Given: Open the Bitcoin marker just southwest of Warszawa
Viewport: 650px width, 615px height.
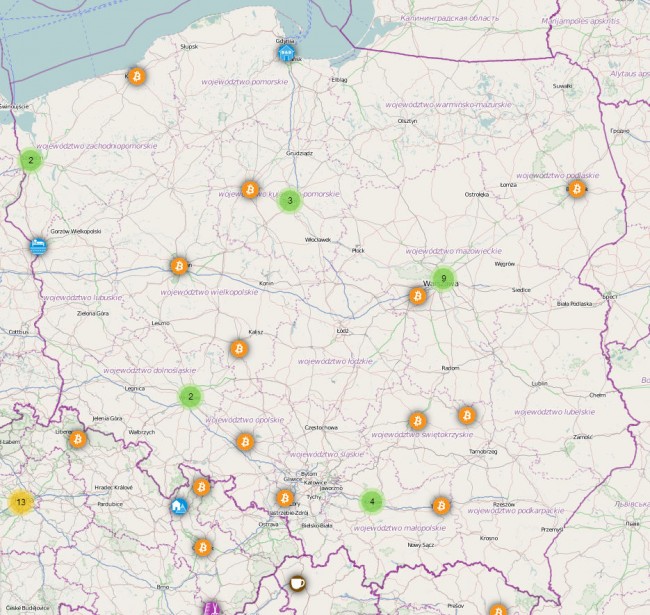Looking at the screenshot, I should pyautogui.click(x=417, y=296).
